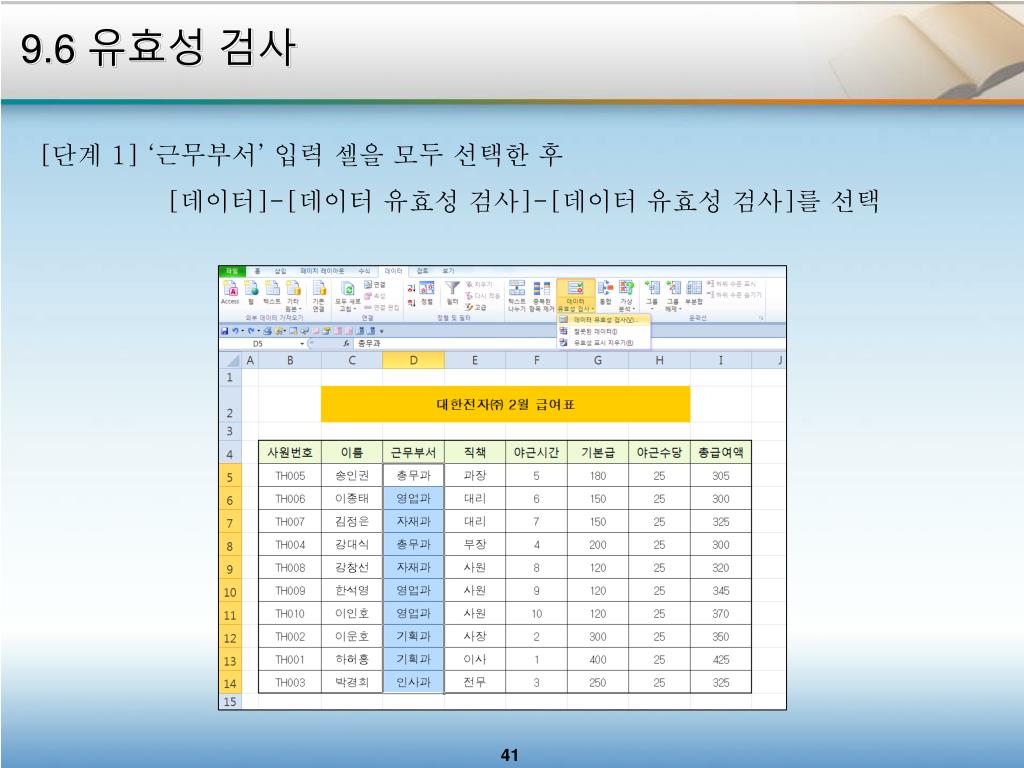Click the Sort descending icon

coord(411,302)
